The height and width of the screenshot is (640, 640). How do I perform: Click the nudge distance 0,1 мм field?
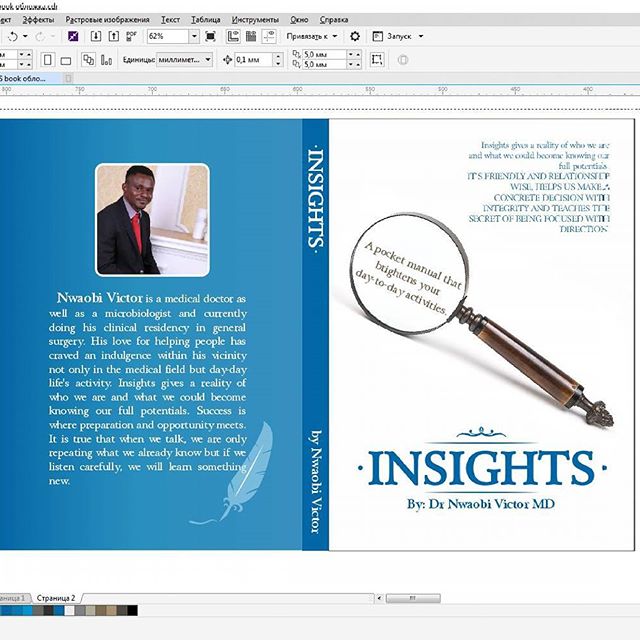point(253,60)
